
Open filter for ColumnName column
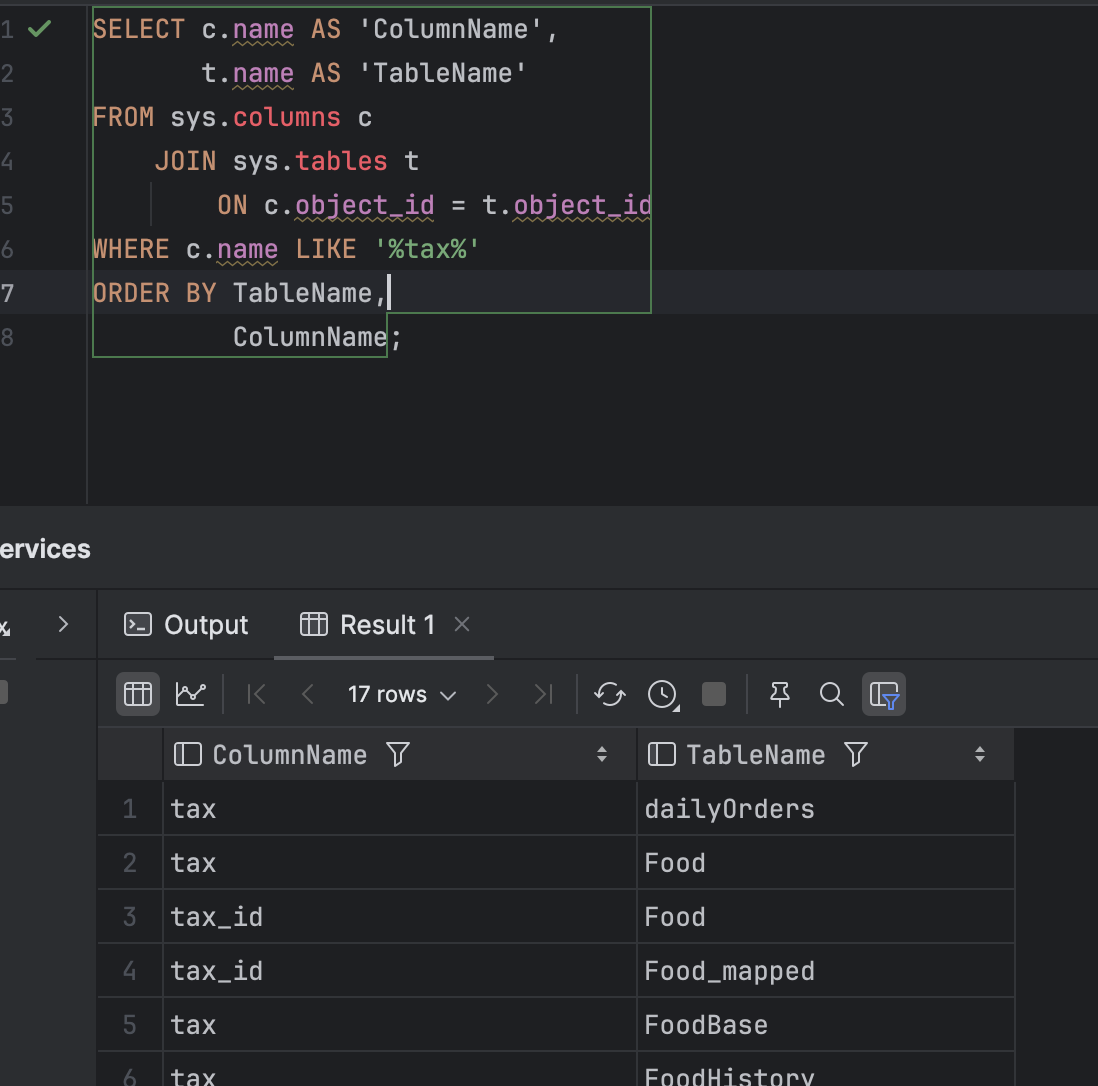click(398, 754)
